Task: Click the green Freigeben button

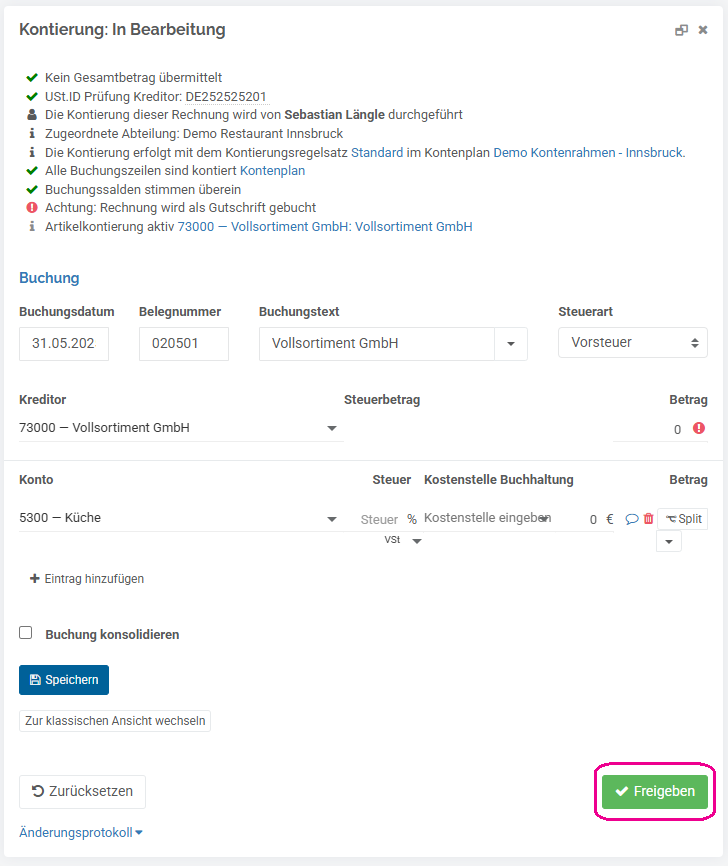Action: coord(655,791)
